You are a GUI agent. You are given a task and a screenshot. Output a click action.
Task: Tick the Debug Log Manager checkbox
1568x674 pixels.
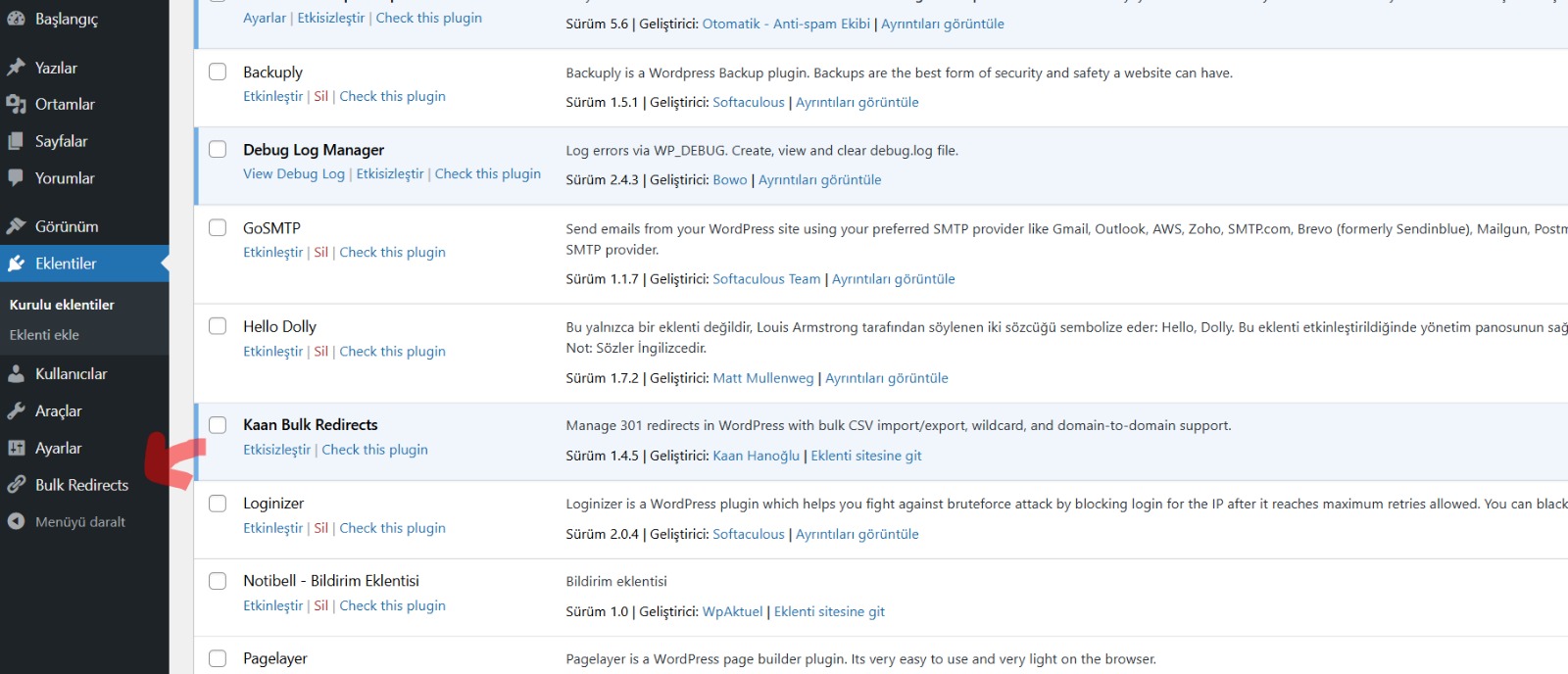218,149
